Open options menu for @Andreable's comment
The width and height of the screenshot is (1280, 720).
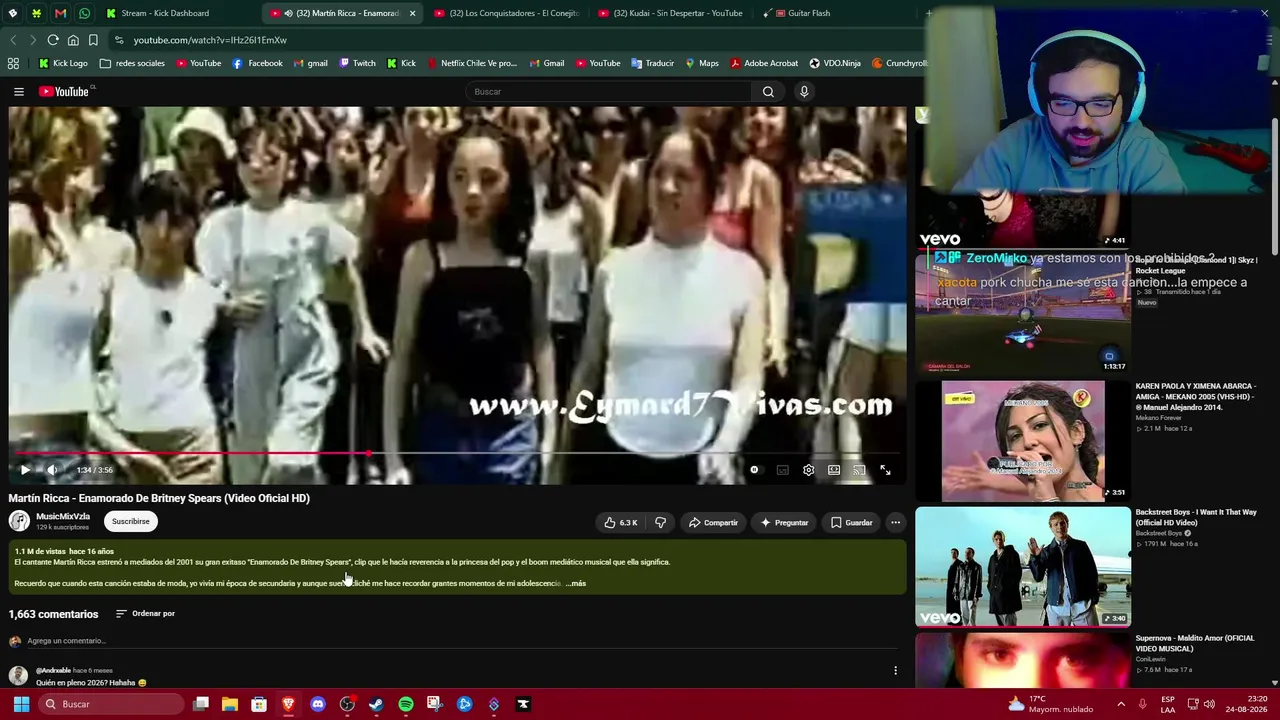coord(895,670)
